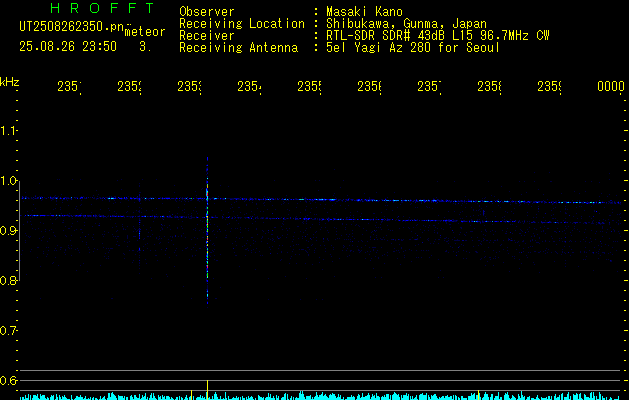629x400 pixels.
Task: Click the "Receiving Location" field label
Action: [242, 24]
